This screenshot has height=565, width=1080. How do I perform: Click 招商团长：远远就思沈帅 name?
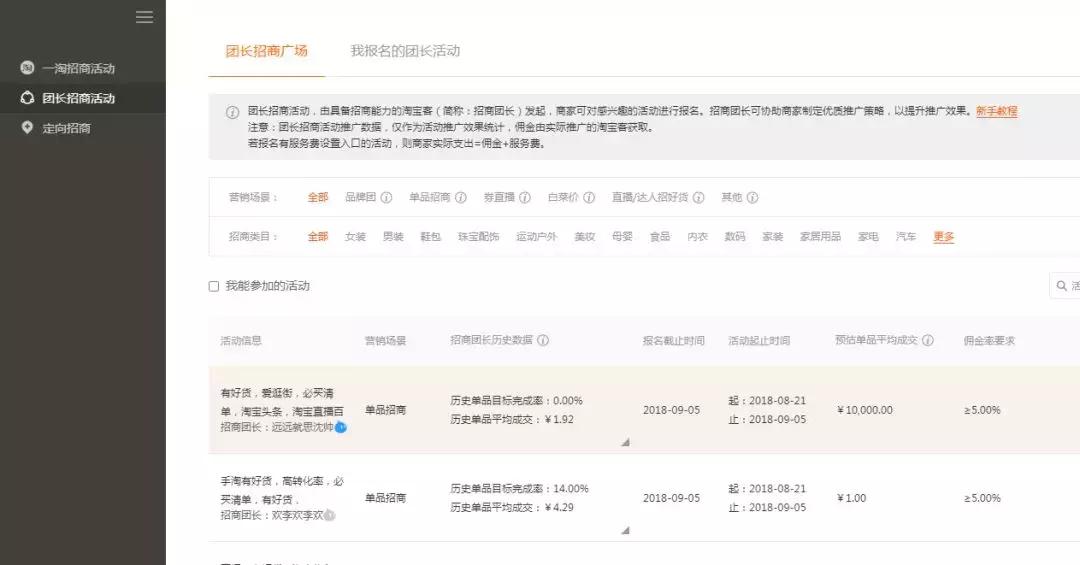(x=277, y=428)
